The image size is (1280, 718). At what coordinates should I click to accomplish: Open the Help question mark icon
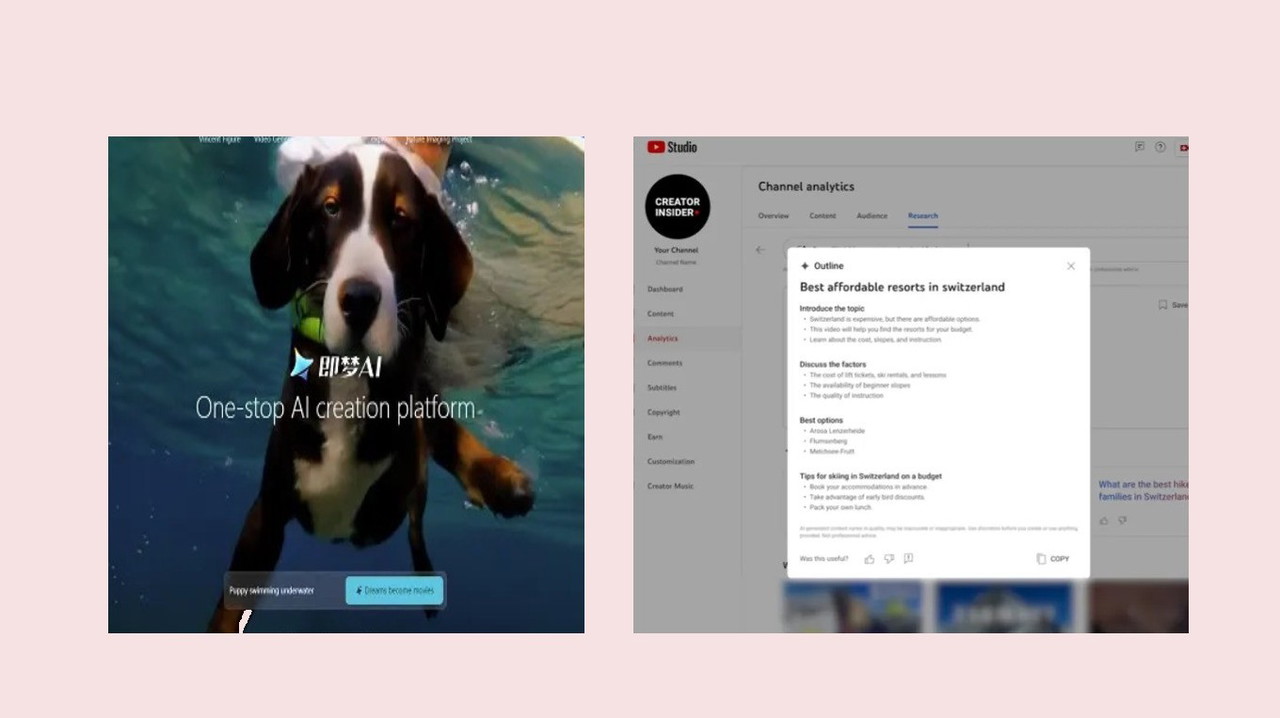pyautogui.click(x=1160, y=147)
